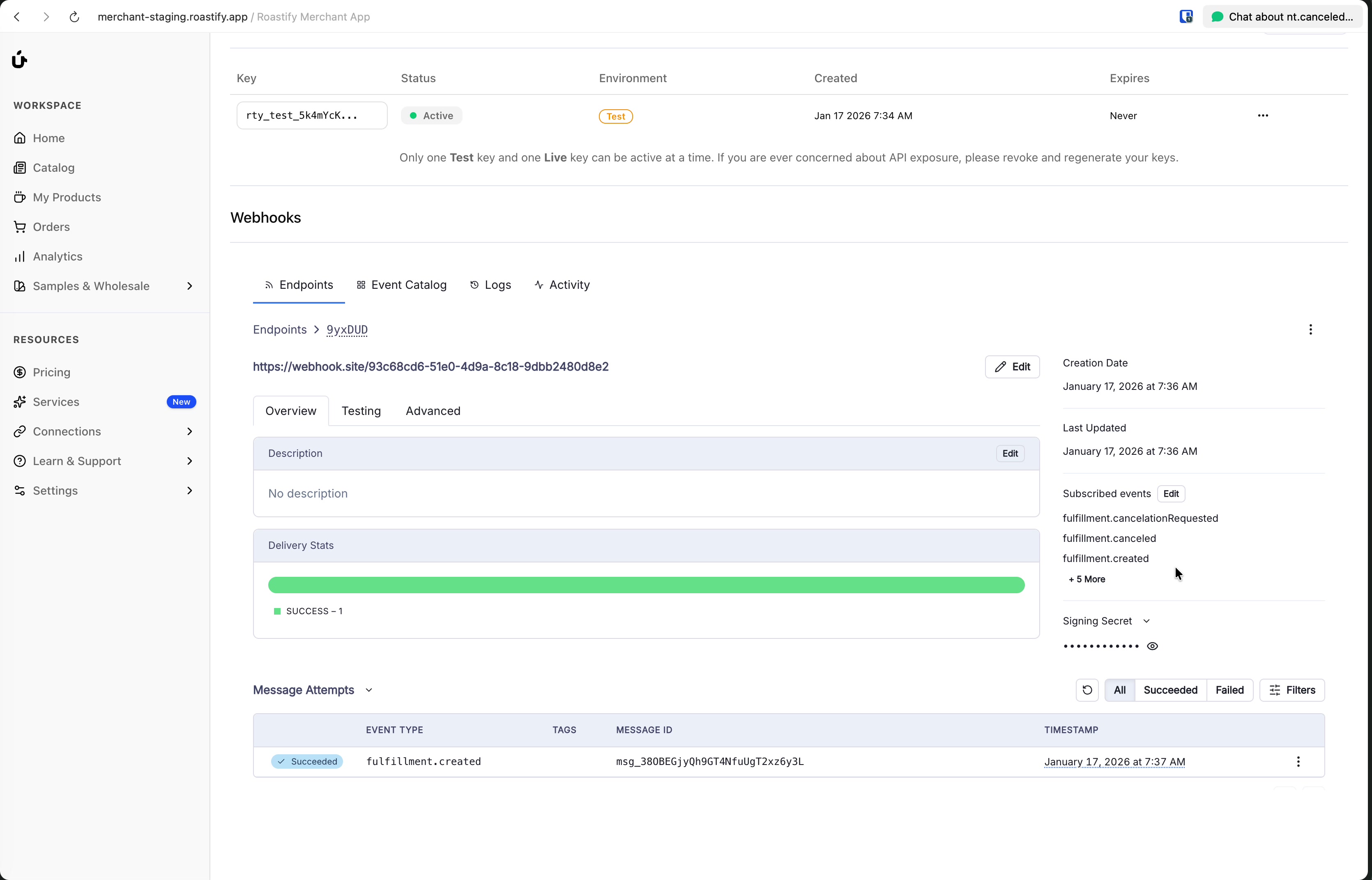Reveal the signing secret with eye icon
Viewport: 1372px width, 880px height.
pyautogui.click(x=1152, y=646)
